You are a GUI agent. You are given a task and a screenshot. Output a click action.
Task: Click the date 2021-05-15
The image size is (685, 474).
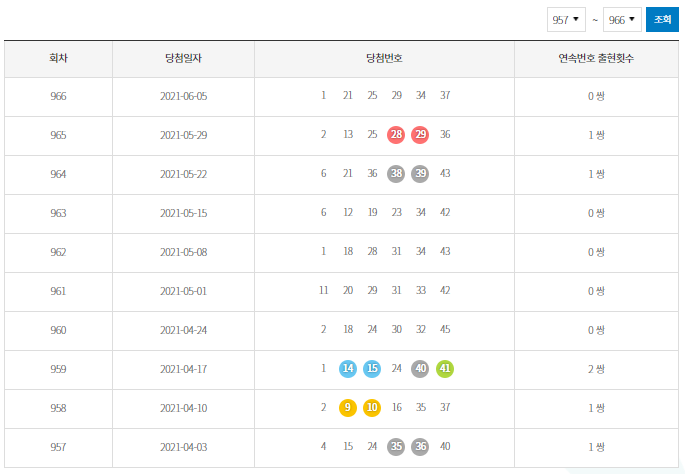183,213
